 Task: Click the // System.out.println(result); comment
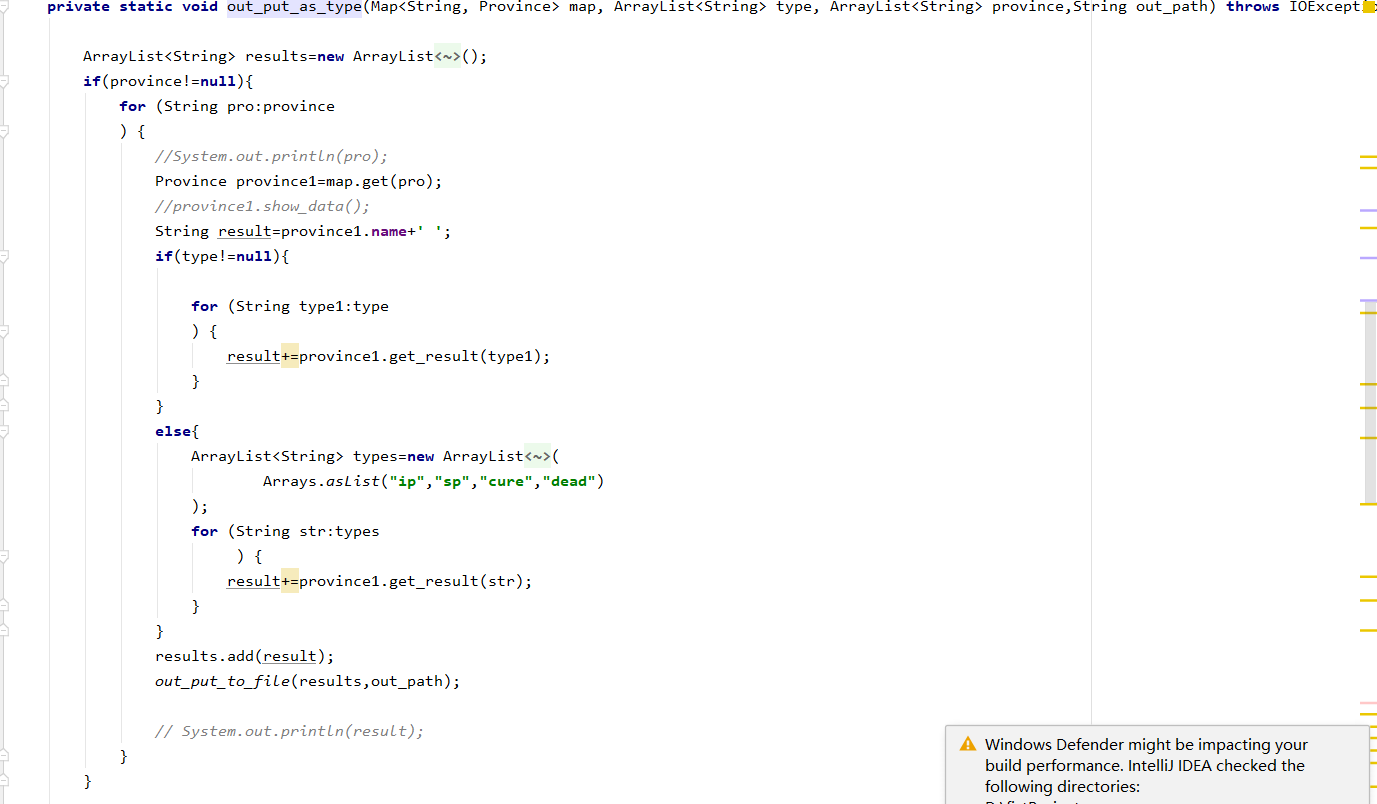[289, 731]
